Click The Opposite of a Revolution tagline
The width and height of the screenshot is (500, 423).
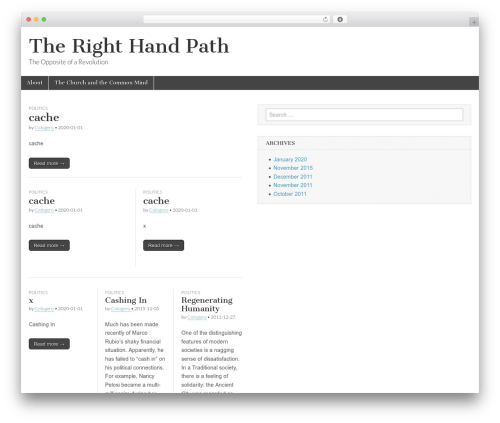pos(68,62)
